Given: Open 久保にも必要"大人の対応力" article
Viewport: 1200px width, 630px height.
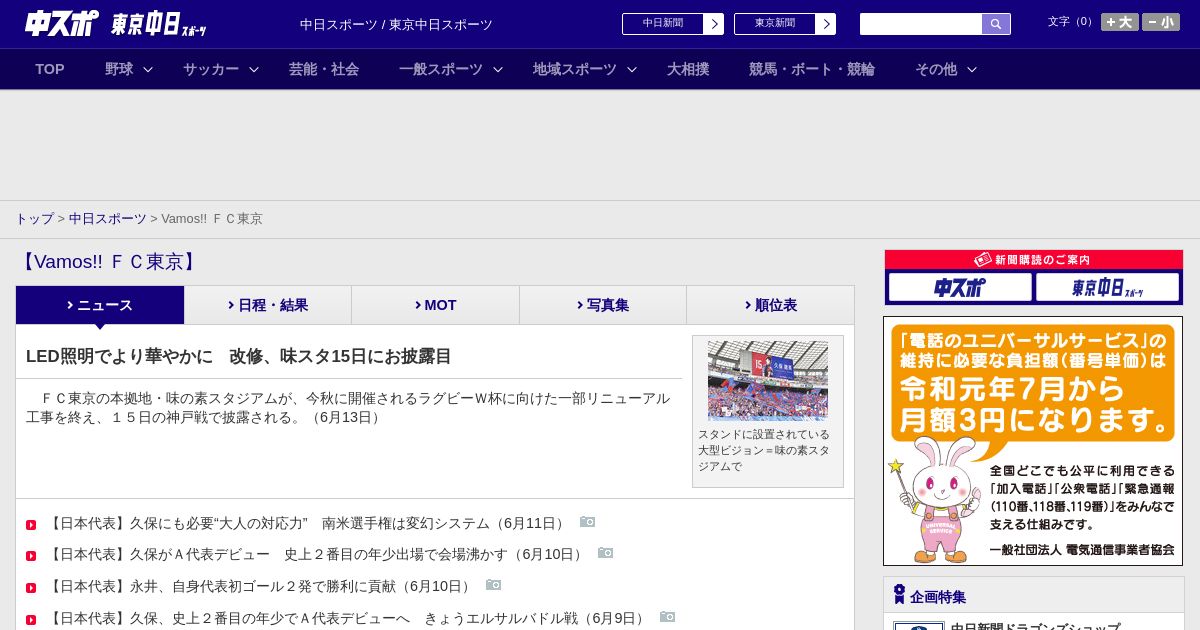Looking at the screenshot, I should (x=306, y=523).
